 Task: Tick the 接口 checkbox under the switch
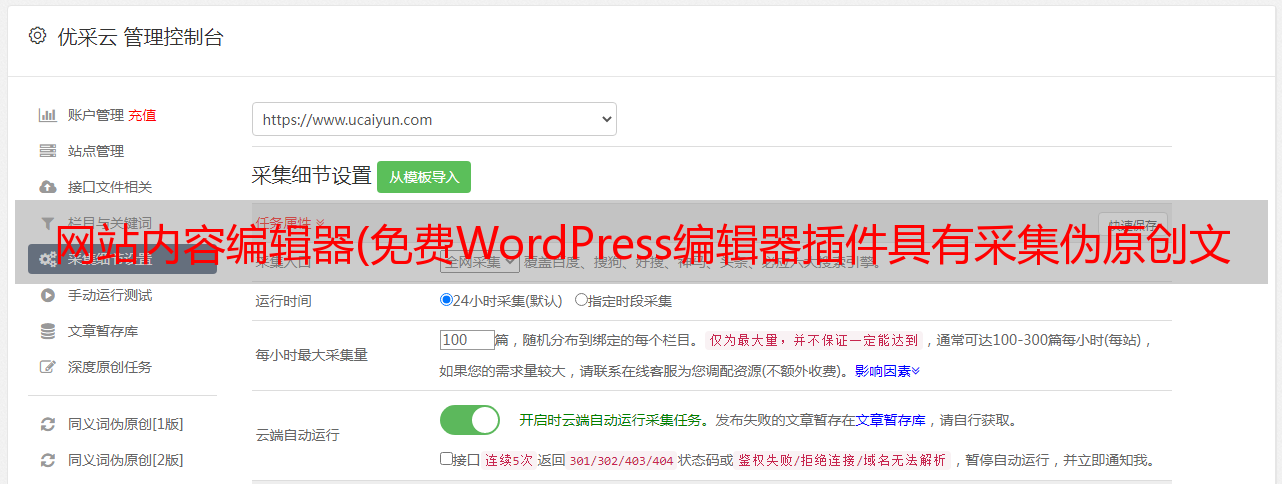pos(446,459)
